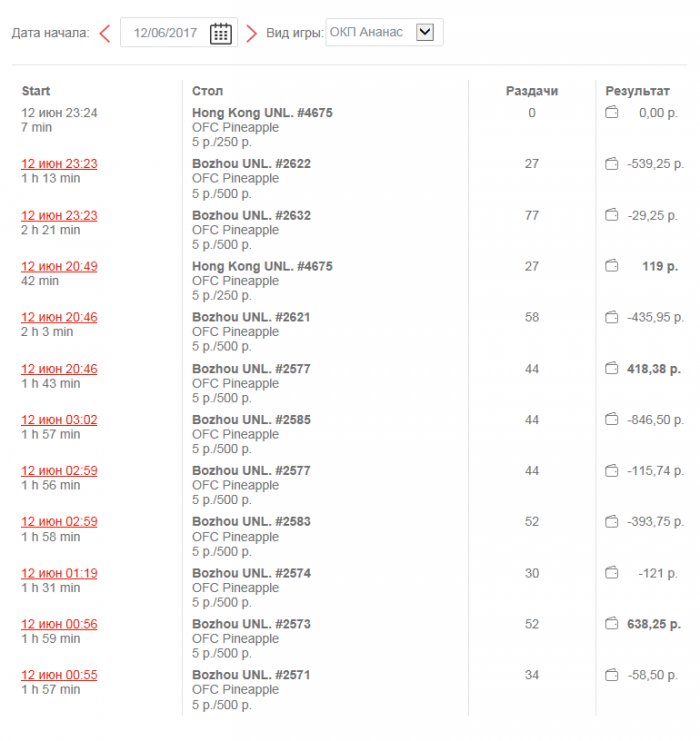Click hand history icon for the 119 р. result
The width and height of the screenshot is (700, 741).
click(x=612, y=266)
